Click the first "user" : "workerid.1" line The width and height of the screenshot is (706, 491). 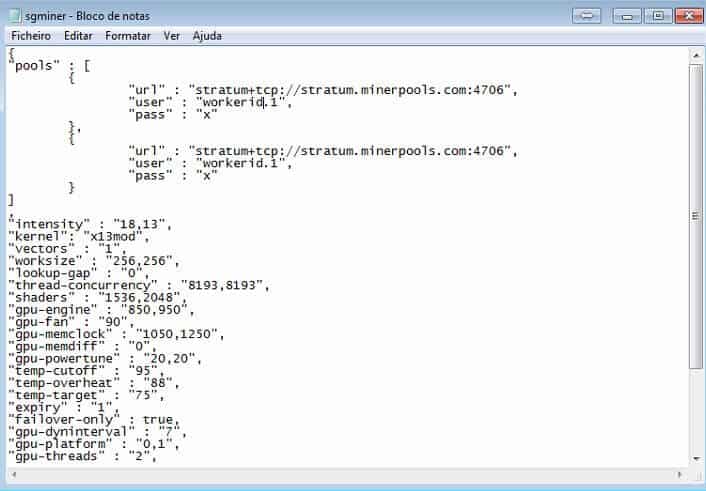pyautogui.click(x=210, y=102)
